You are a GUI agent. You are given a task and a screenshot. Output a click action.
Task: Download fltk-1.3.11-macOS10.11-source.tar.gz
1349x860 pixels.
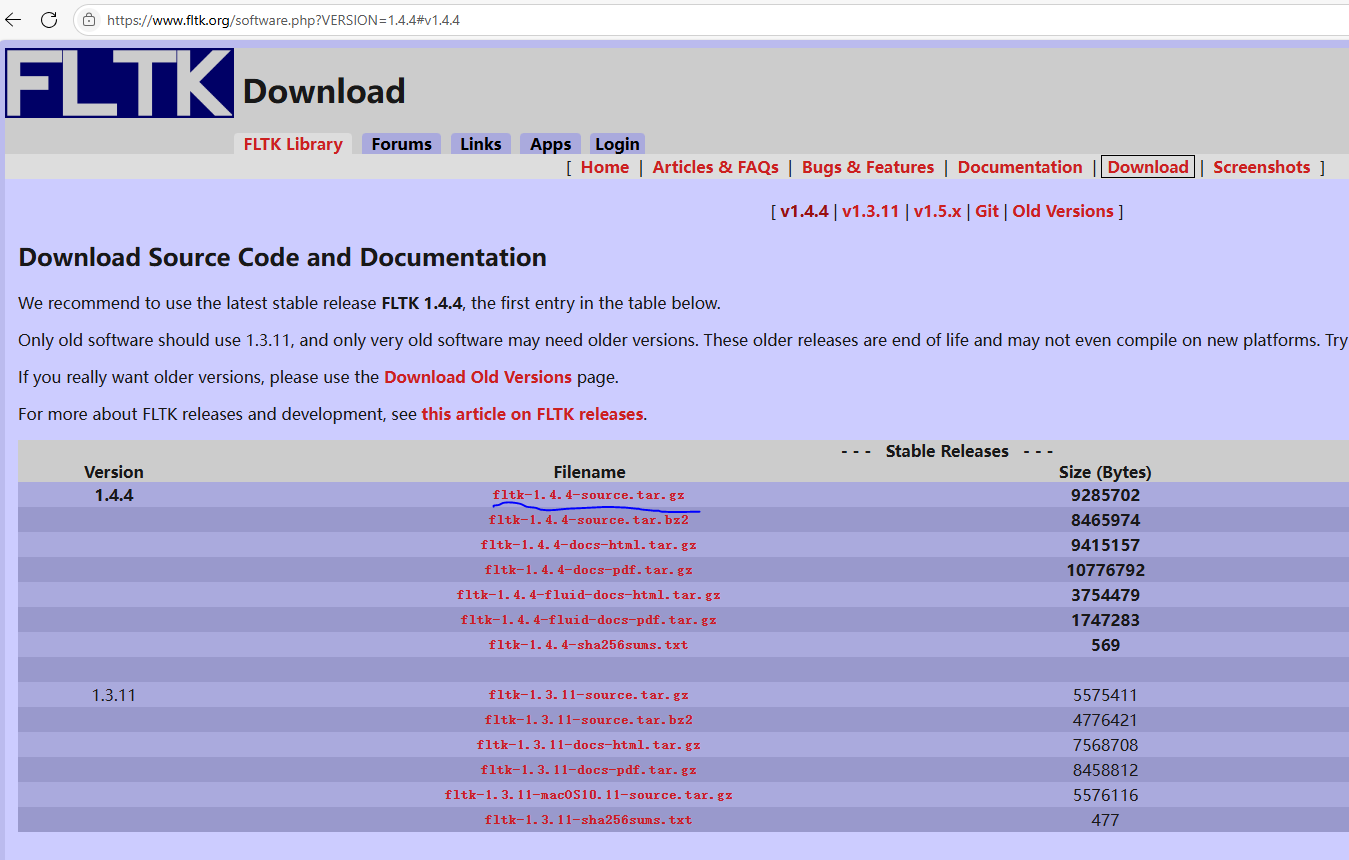(589, 795)
